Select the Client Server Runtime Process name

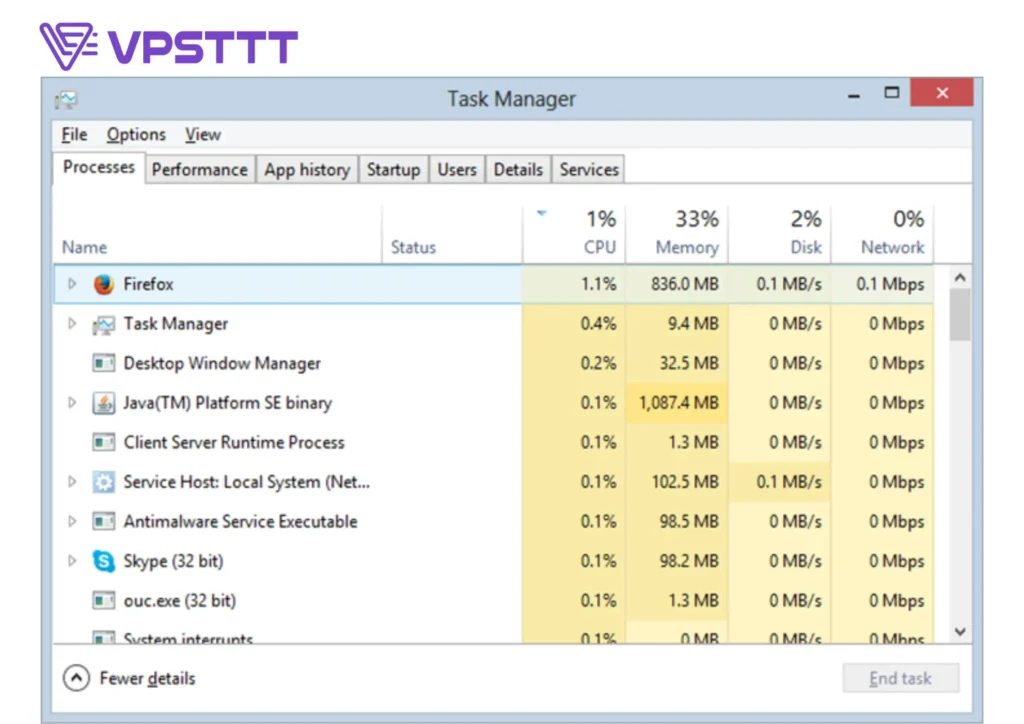pyautogui.click(x=234, y=443)
